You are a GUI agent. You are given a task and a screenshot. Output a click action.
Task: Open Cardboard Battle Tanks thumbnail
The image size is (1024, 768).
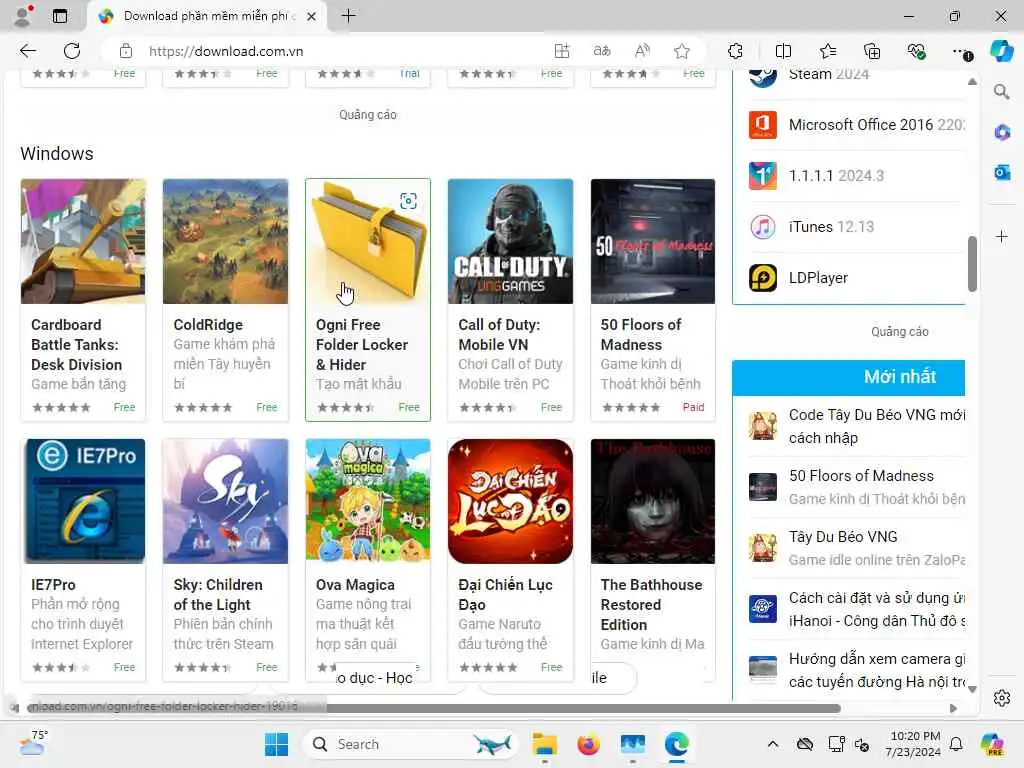point(83,241)
